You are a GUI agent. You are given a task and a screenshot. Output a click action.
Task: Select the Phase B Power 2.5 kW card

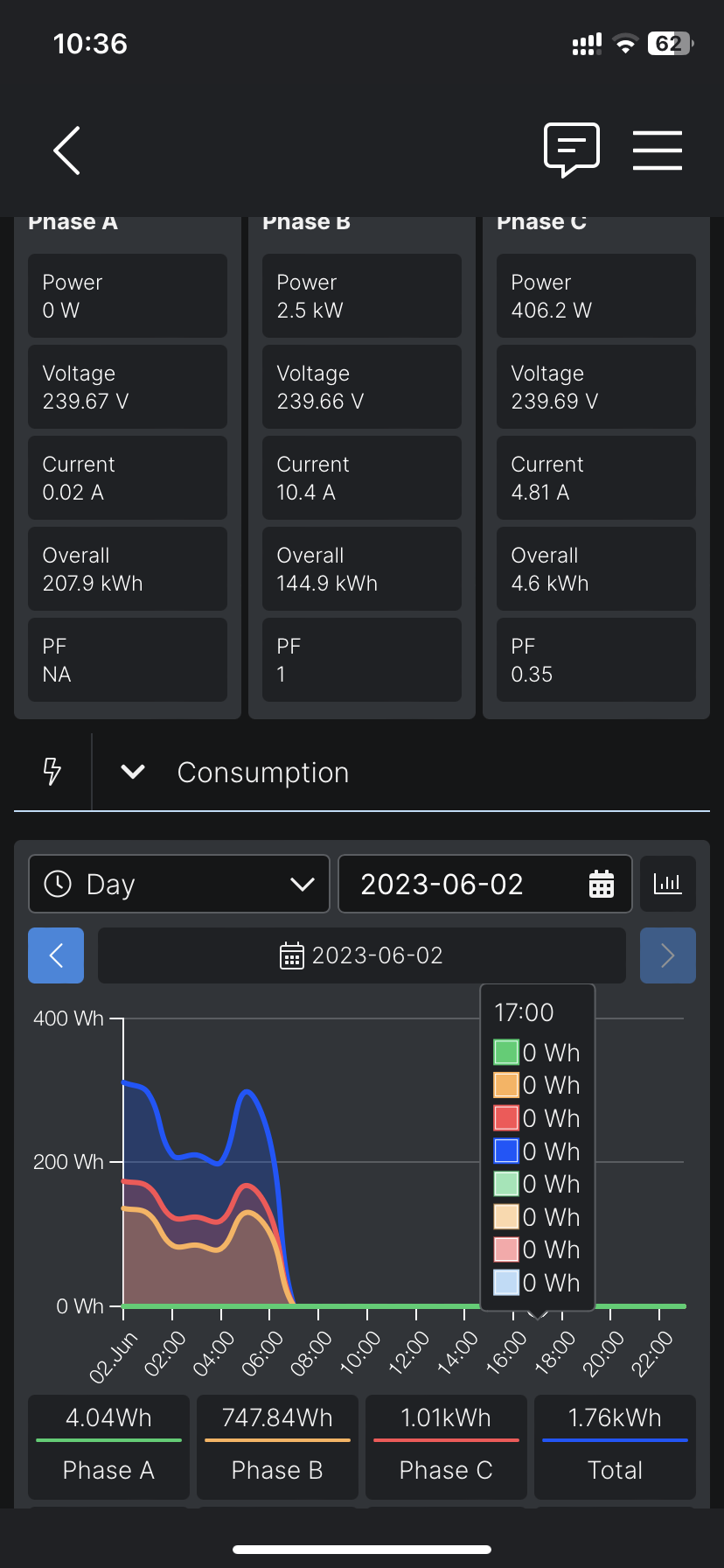[362, 296]
